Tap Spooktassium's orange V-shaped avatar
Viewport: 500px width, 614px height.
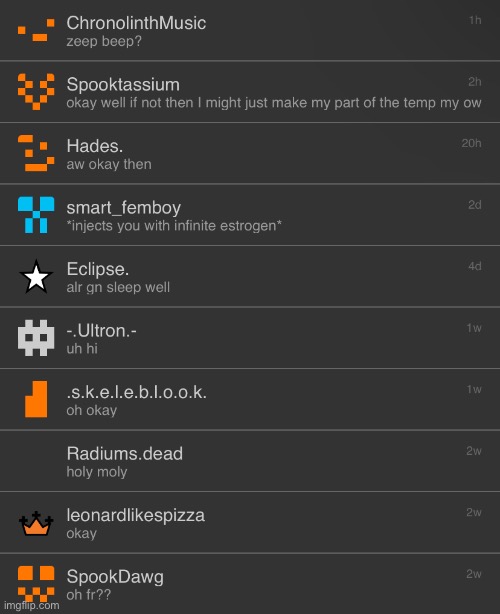(36, 92)
